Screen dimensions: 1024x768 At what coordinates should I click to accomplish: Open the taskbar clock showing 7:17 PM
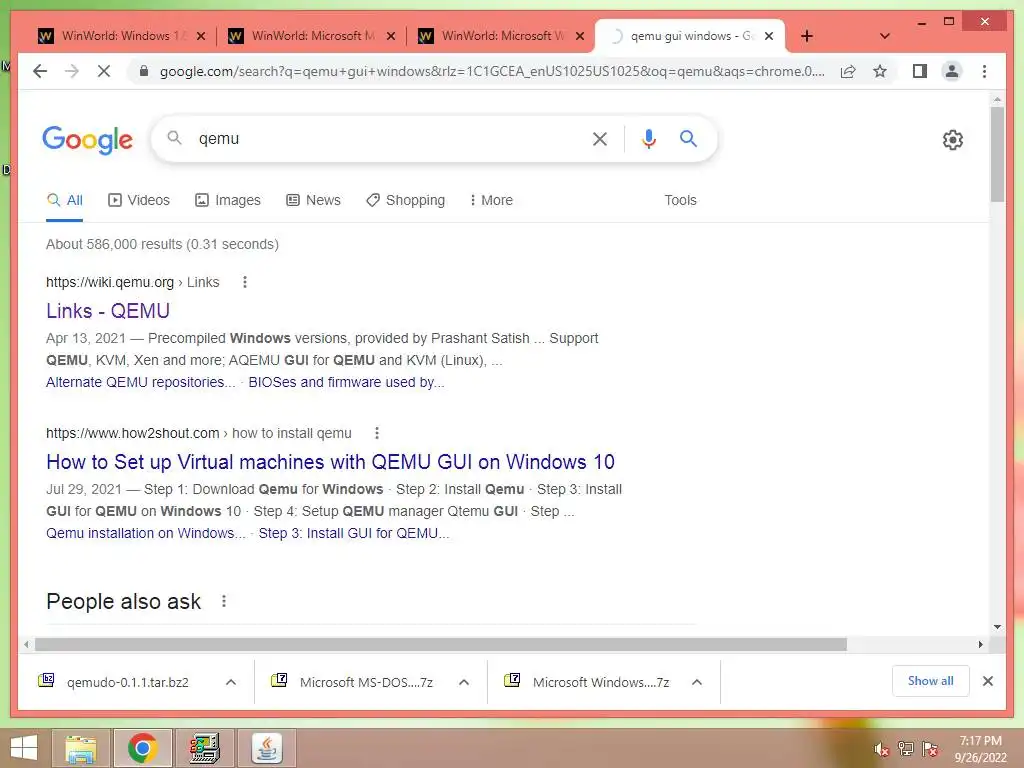980,749
